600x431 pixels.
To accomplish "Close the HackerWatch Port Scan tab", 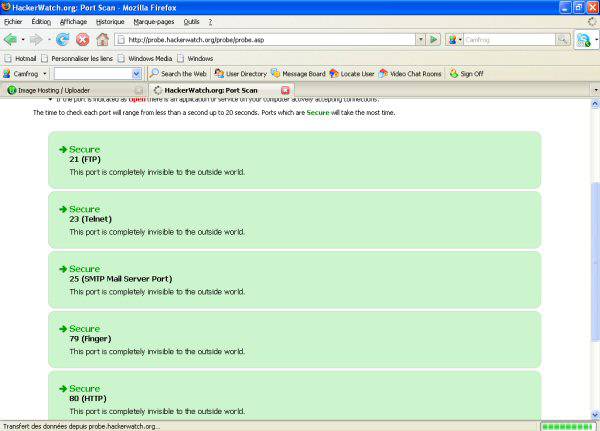I will [285, 90].
